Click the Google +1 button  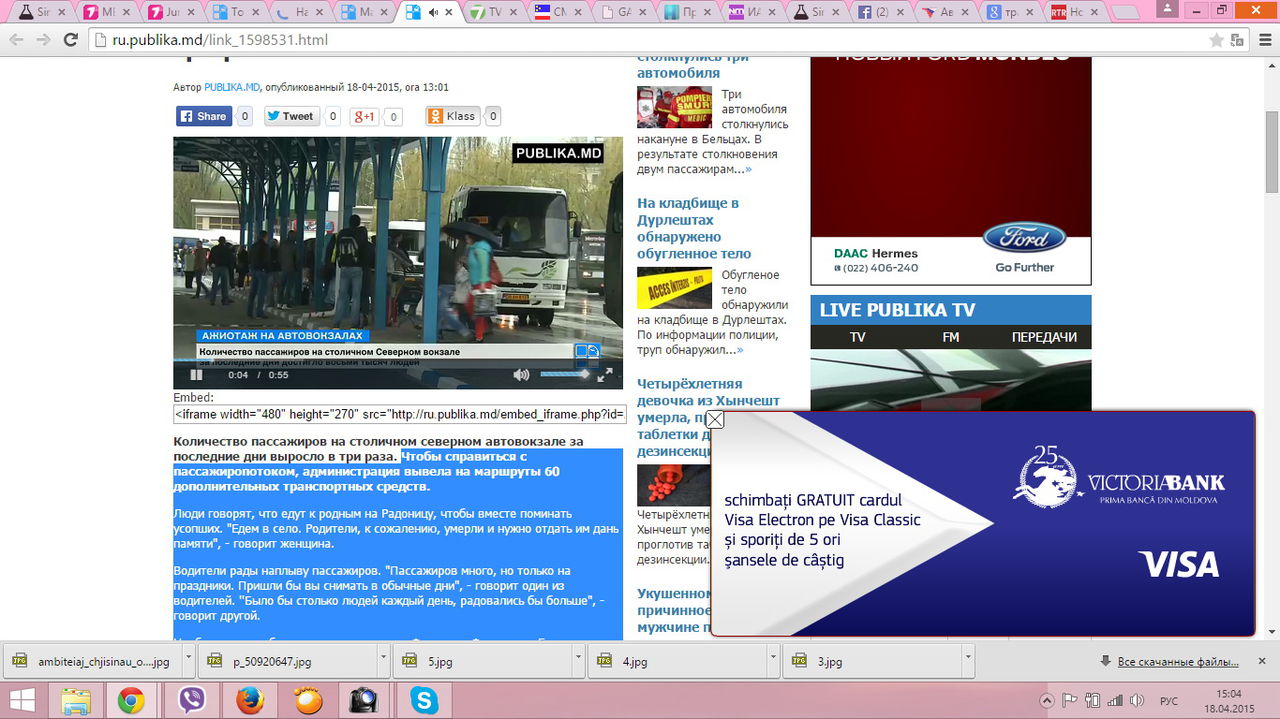point(363,116)
